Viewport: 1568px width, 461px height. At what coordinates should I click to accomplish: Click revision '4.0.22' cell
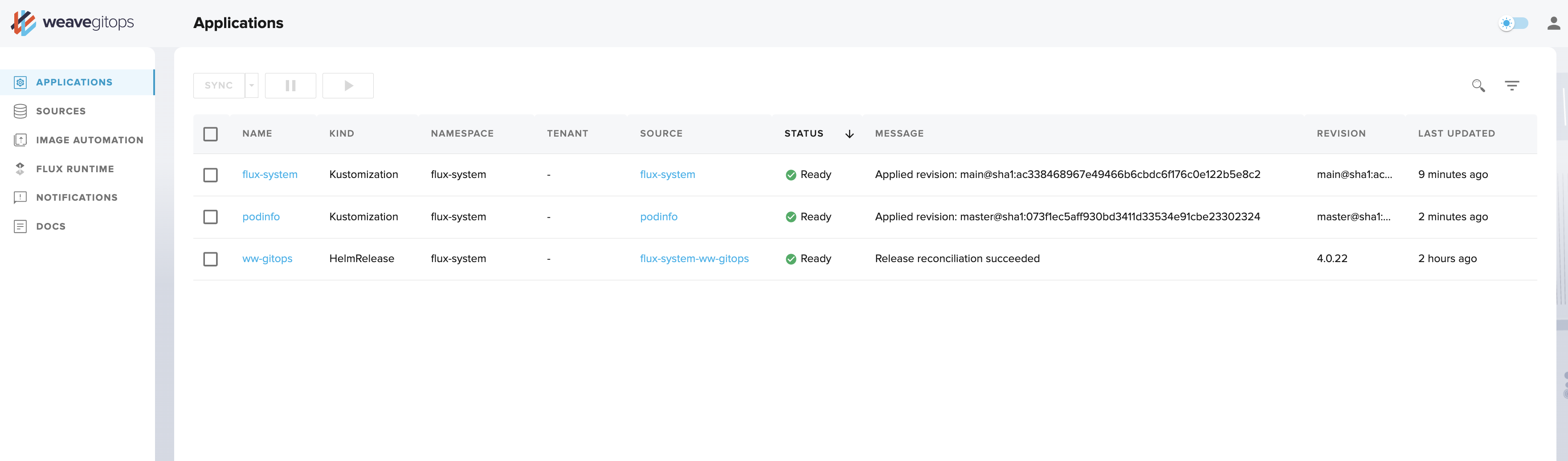pos(1332,259)
